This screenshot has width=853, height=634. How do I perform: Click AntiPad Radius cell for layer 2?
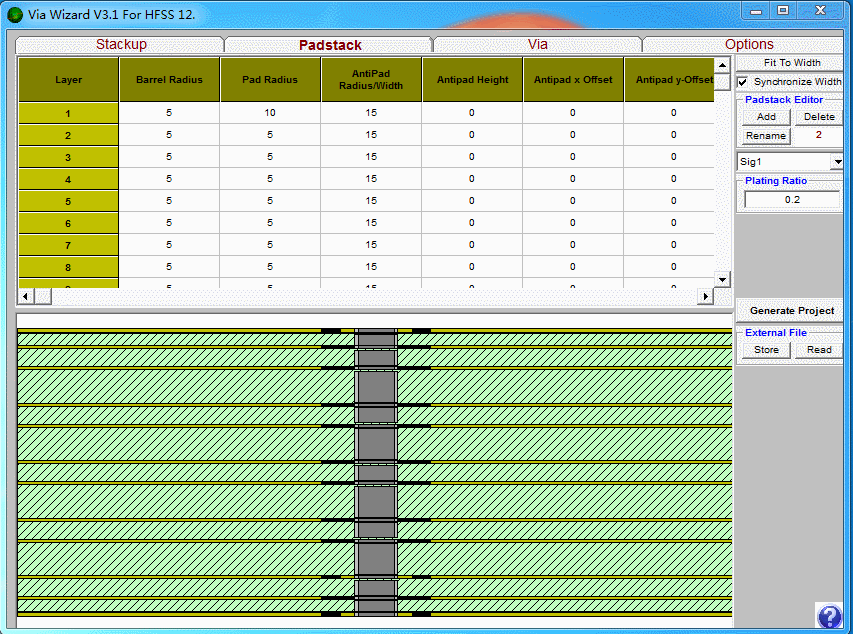tap(371, 134)
